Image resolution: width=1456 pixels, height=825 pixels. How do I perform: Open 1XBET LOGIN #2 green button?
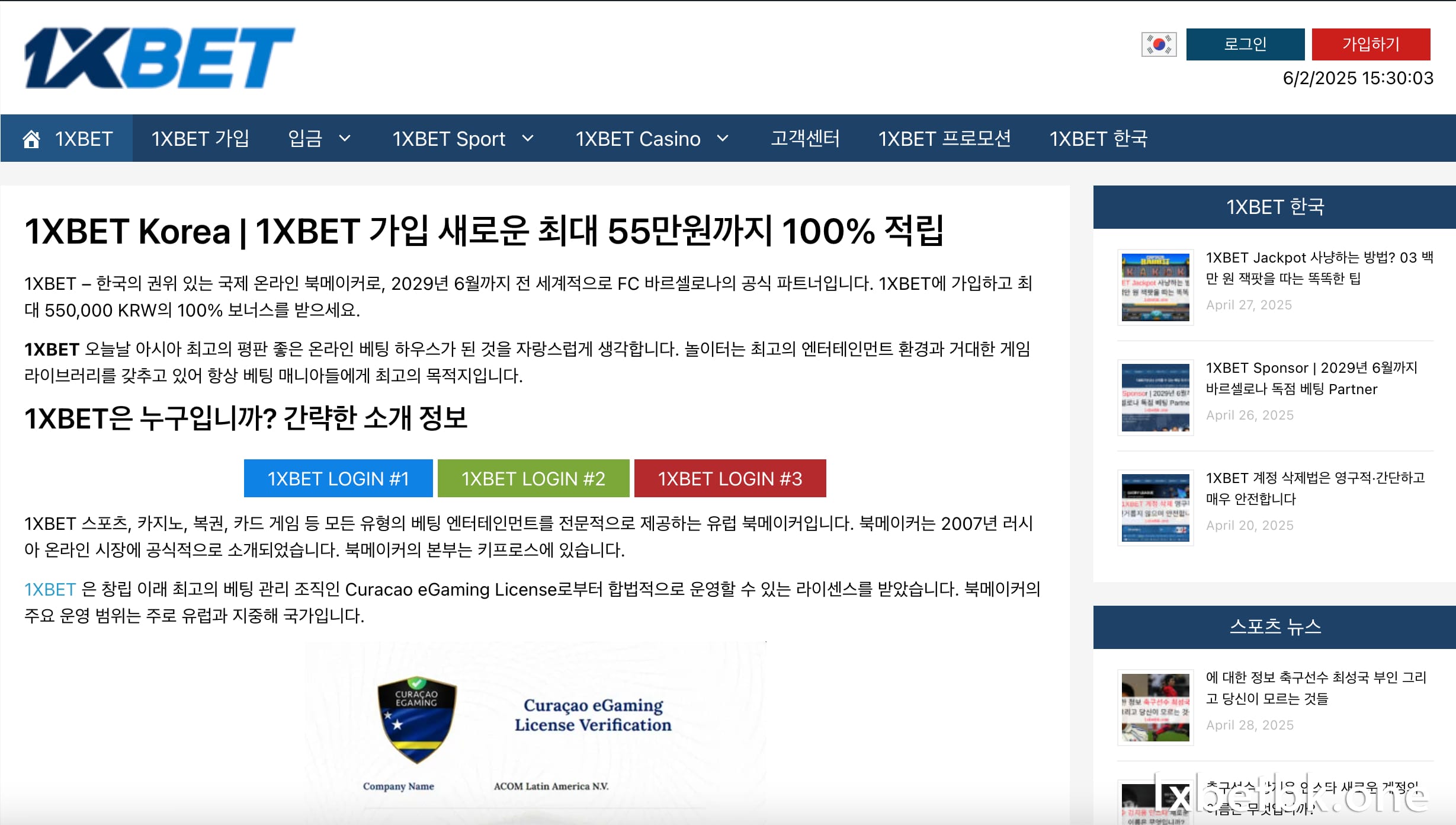534,478
